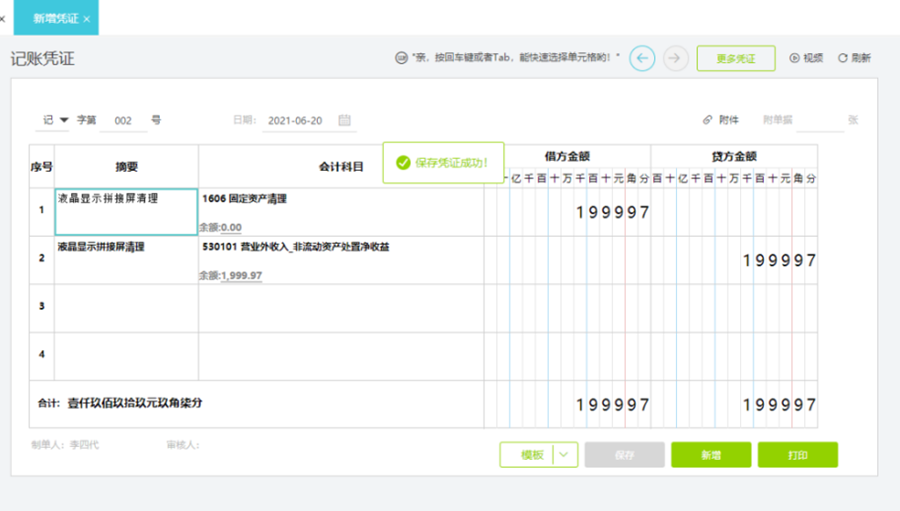Screen dimensions: 900x511
Task: Edit voucher number field 002
Action: (x=123, y=121)
